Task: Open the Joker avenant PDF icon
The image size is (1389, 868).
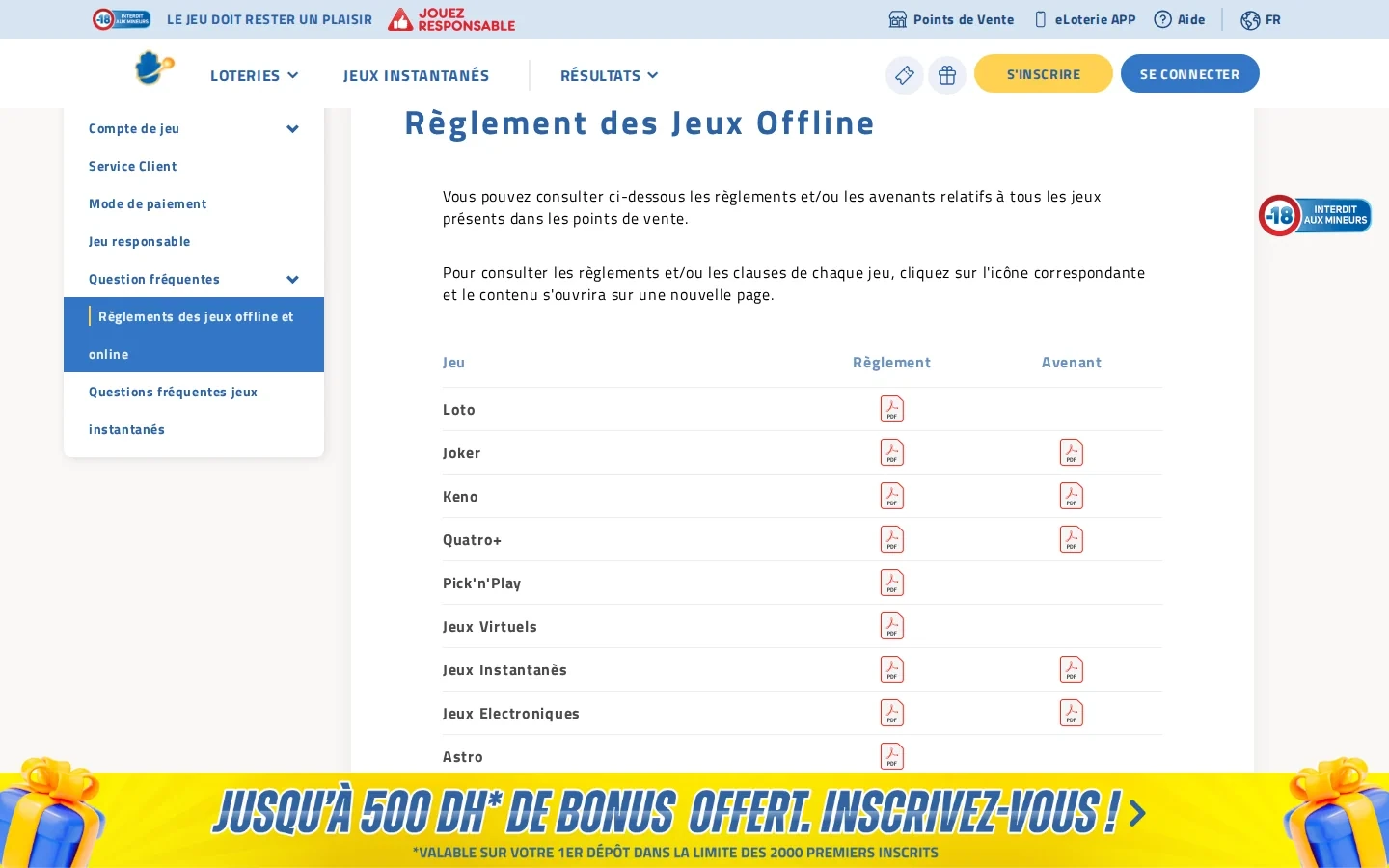Action: (x=1072, y=452)
